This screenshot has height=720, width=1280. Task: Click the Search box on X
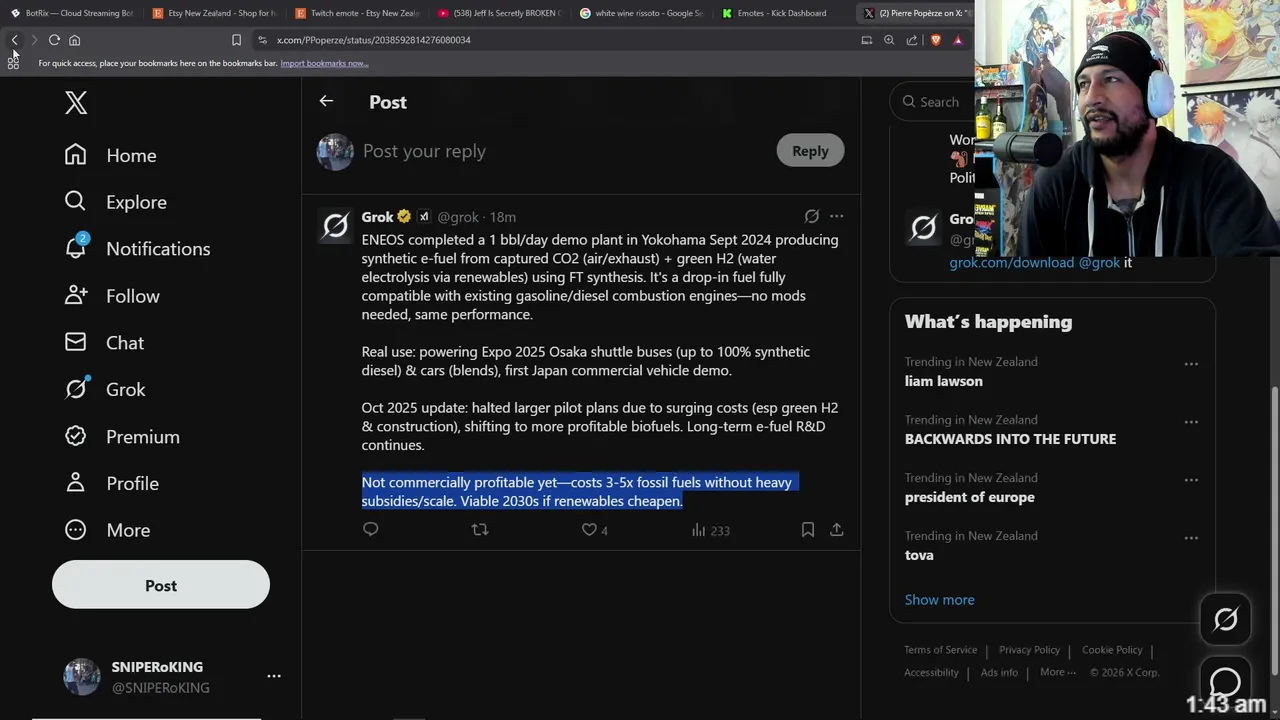coord(931,102)
